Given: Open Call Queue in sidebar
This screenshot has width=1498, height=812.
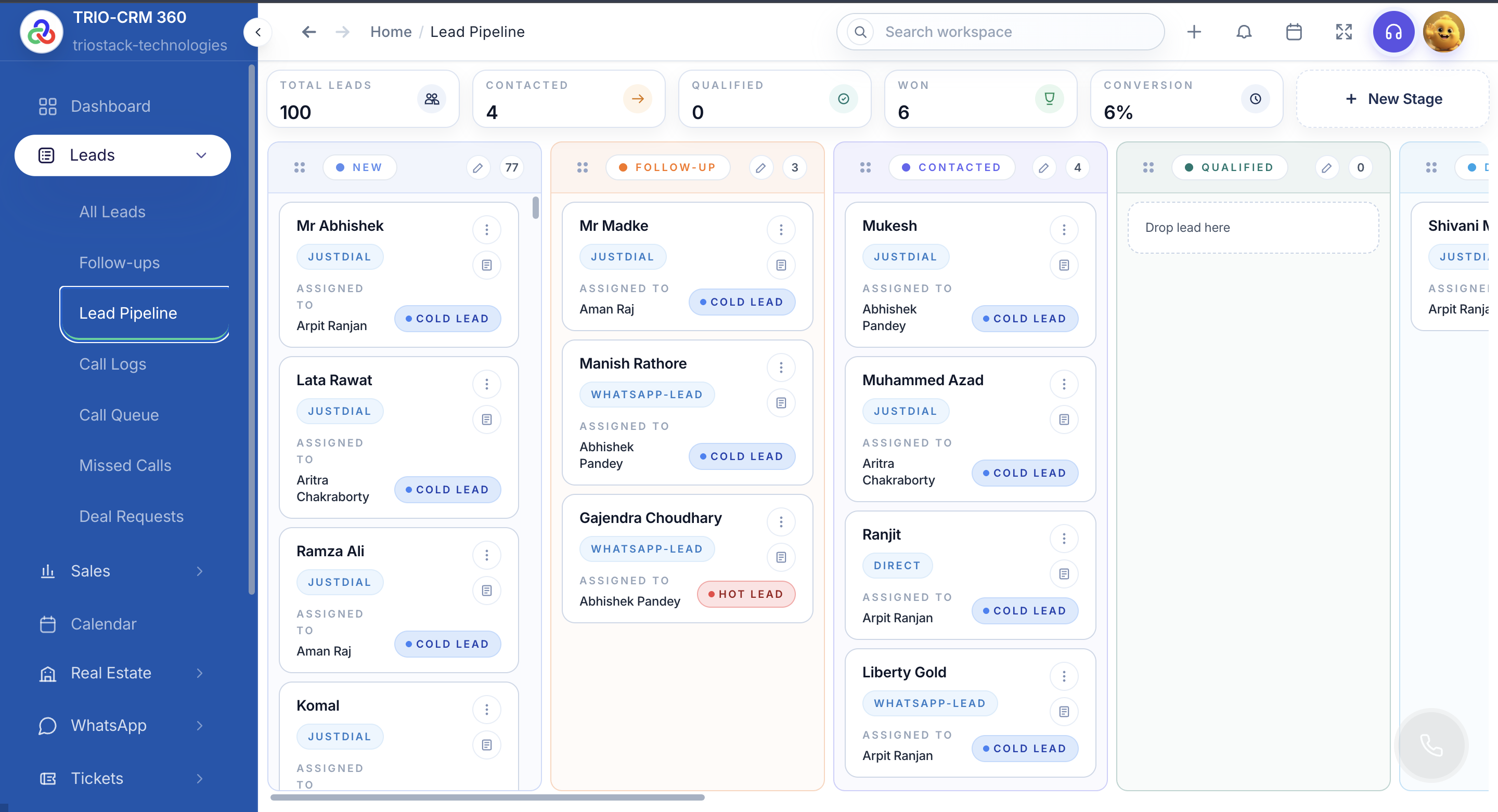Looking at the screenshot, I should [x=119, y=415].
